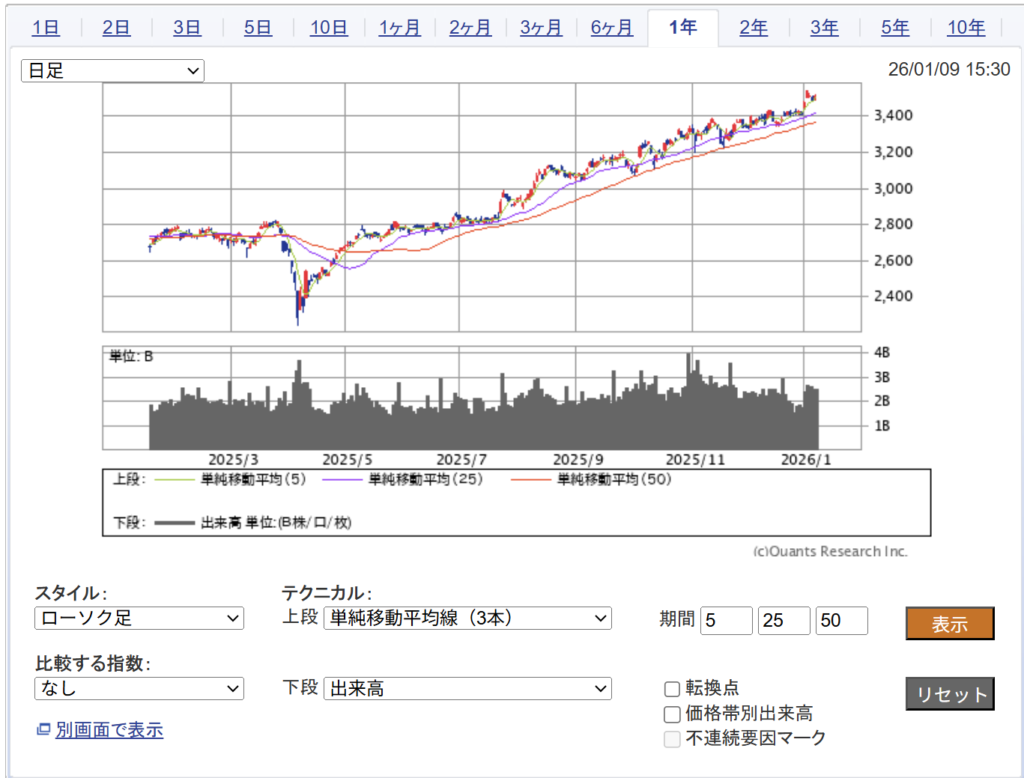Switch to the 1日 tab

[45, 28]
